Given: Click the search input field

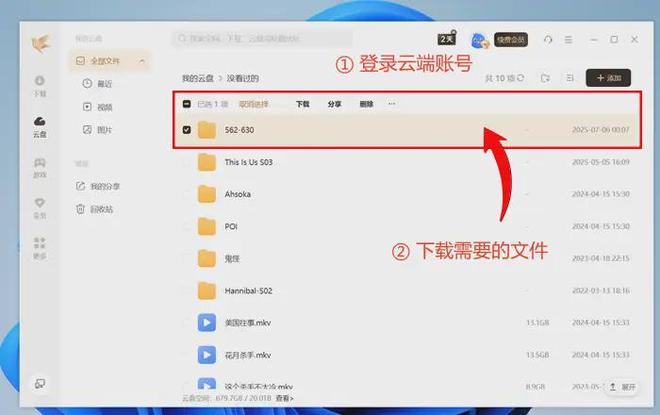Looking at the screenshot, I should tap(262, 39).
